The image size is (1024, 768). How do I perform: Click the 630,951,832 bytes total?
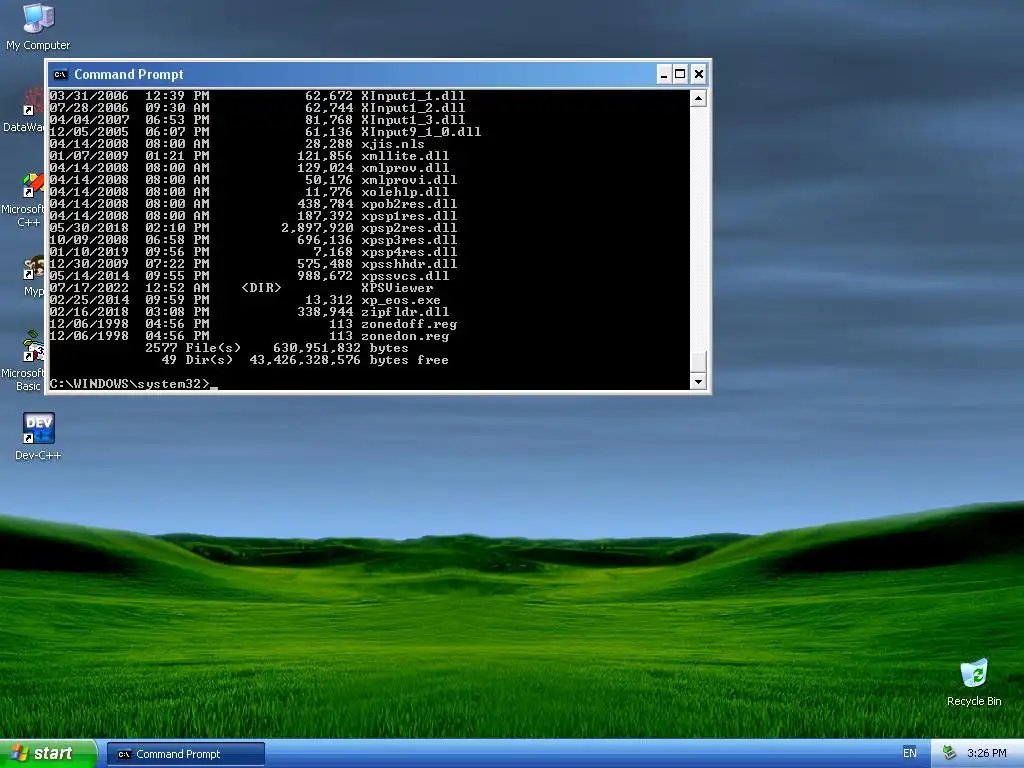click(340, 348)
